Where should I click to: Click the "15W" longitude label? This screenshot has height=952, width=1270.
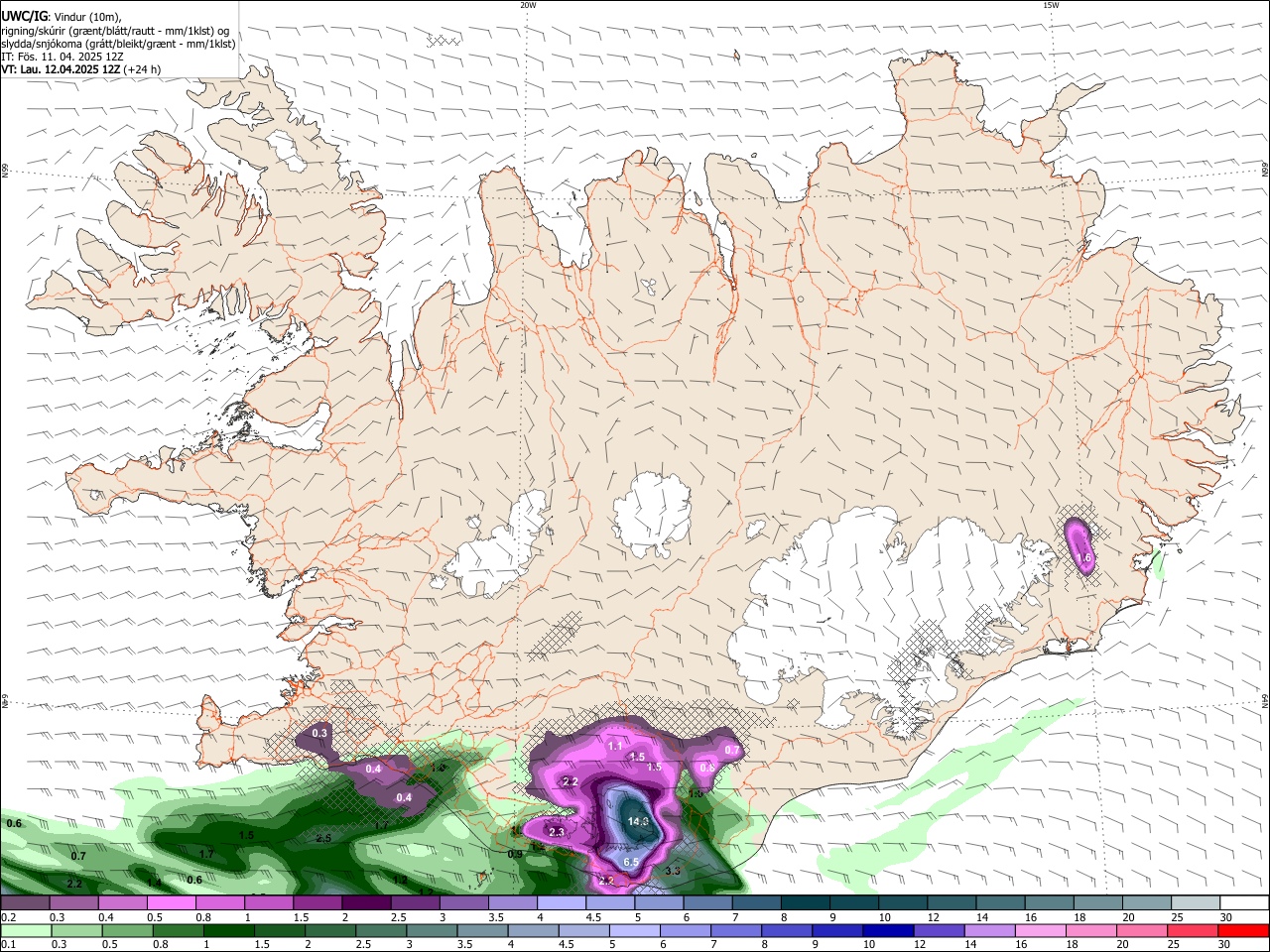1051,5
